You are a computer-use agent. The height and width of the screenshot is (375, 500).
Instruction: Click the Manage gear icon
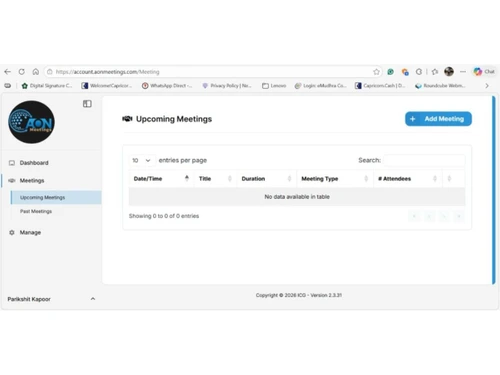point(12,232)
